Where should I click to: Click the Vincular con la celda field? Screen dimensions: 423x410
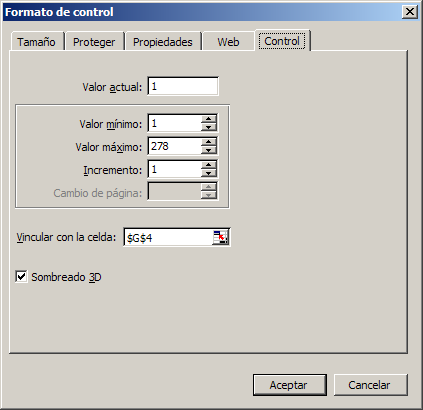[x=168, y=238]
